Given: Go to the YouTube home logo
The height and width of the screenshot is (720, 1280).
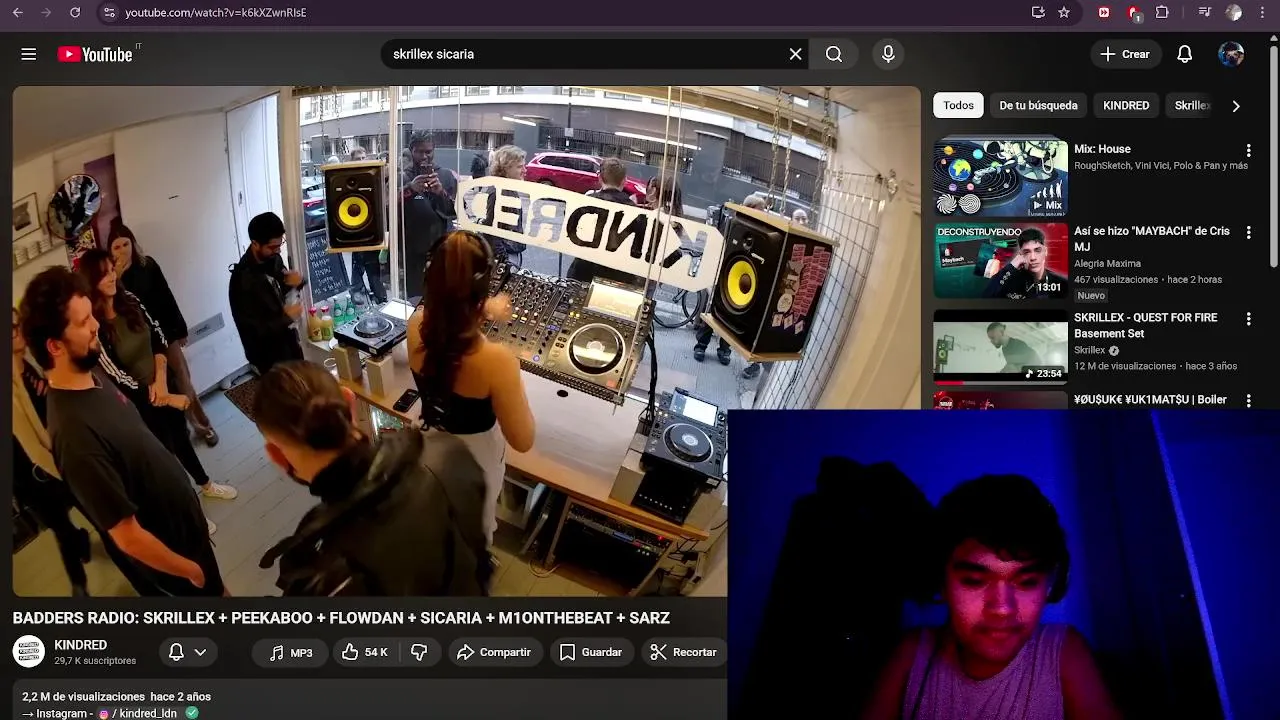Looking at the screenshot, I should [x=95, y=54].
